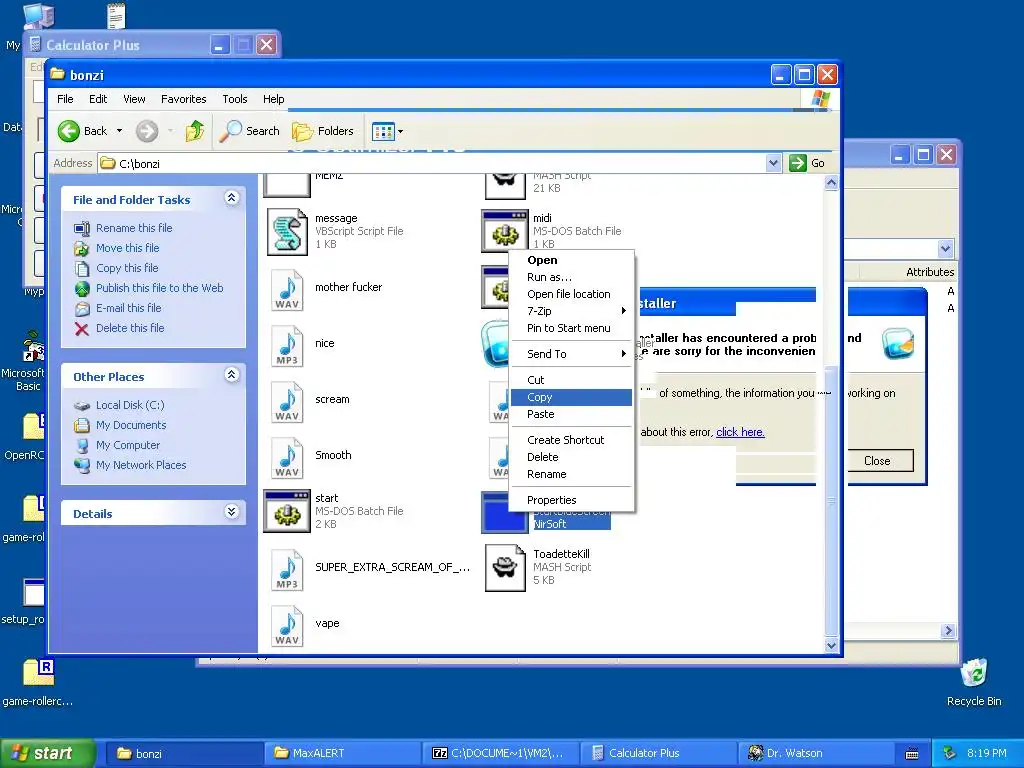
Task: Click Delete this file link
Action: tap(130, 328)
